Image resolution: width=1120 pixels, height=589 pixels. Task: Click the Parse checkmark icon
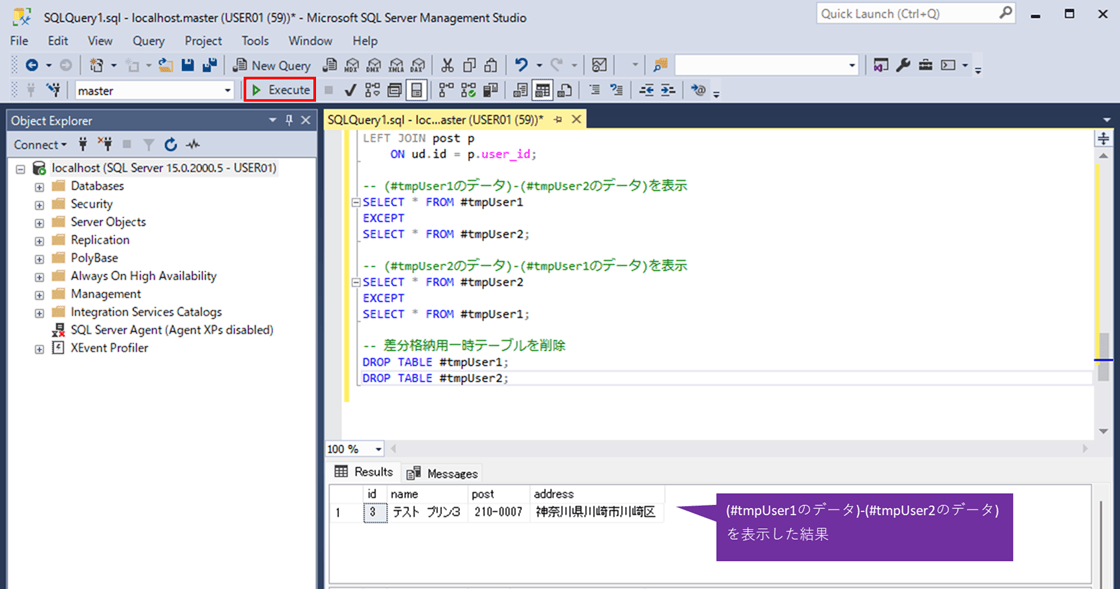tap(351, 90)
